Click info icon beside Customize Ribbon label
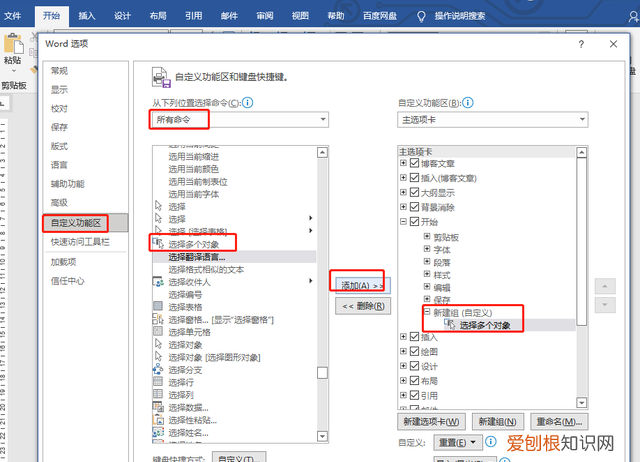The image size is (640, 462). [x=468, y=102]
